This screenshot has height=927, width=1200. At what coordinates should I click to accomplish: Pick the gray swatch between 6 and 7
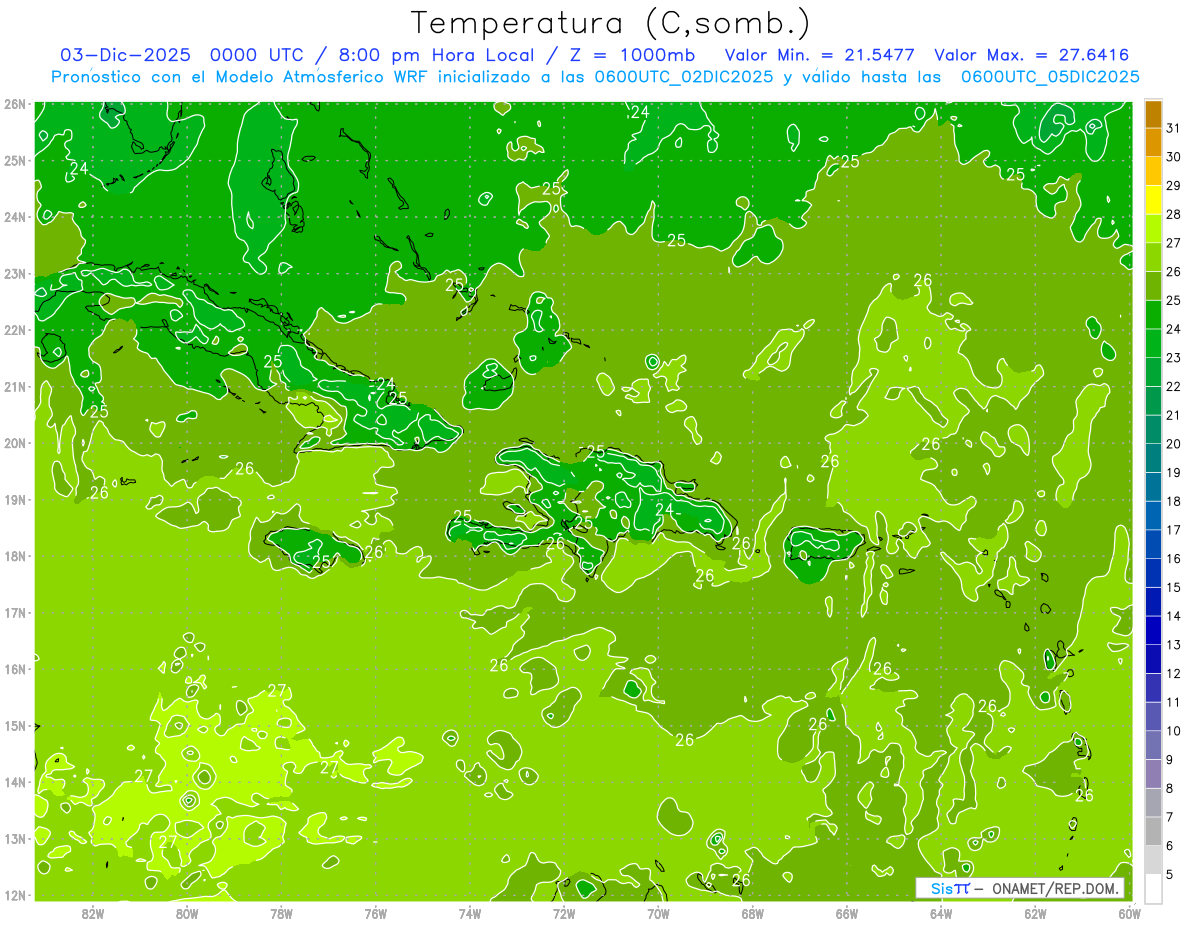tap(1153, 832)
